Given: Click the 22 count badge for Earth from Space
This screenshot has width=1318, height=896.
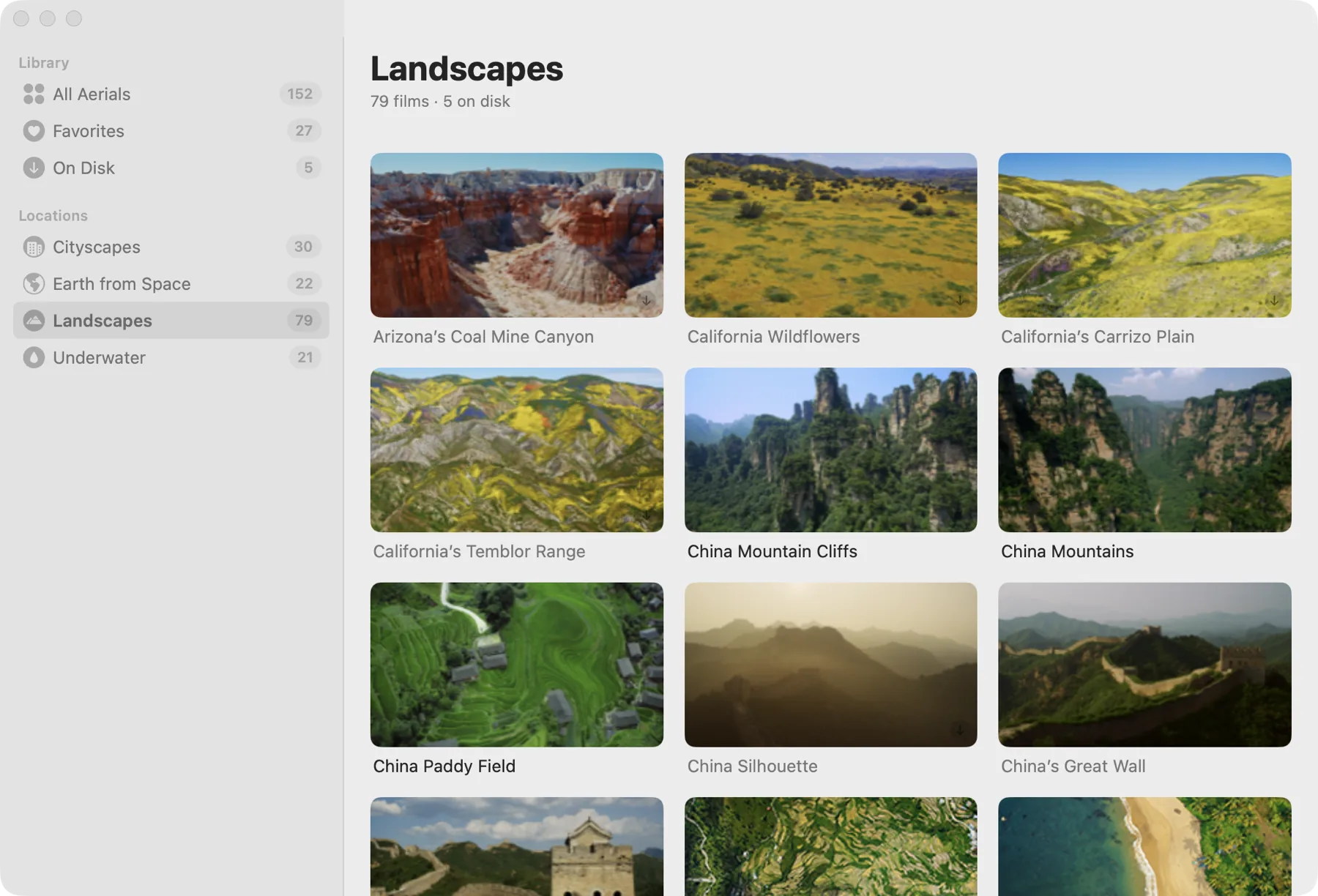Looking at the screenshot, I should [304, 284].
